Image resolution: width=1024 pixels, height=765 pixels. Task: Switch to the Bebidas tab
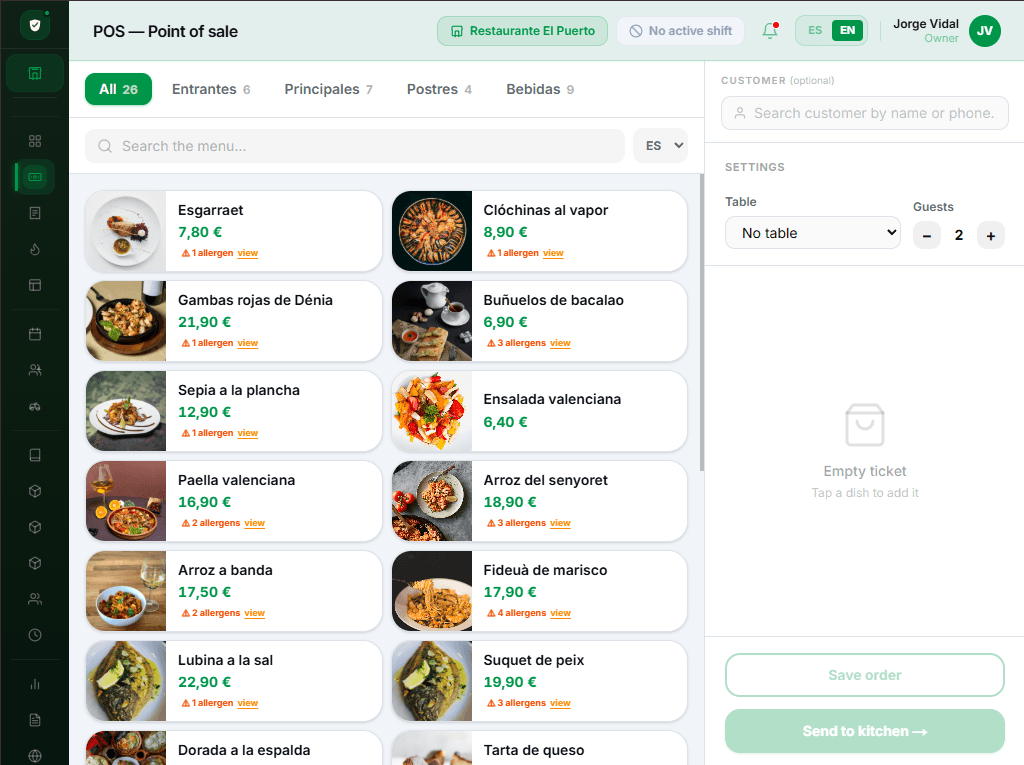540,90
